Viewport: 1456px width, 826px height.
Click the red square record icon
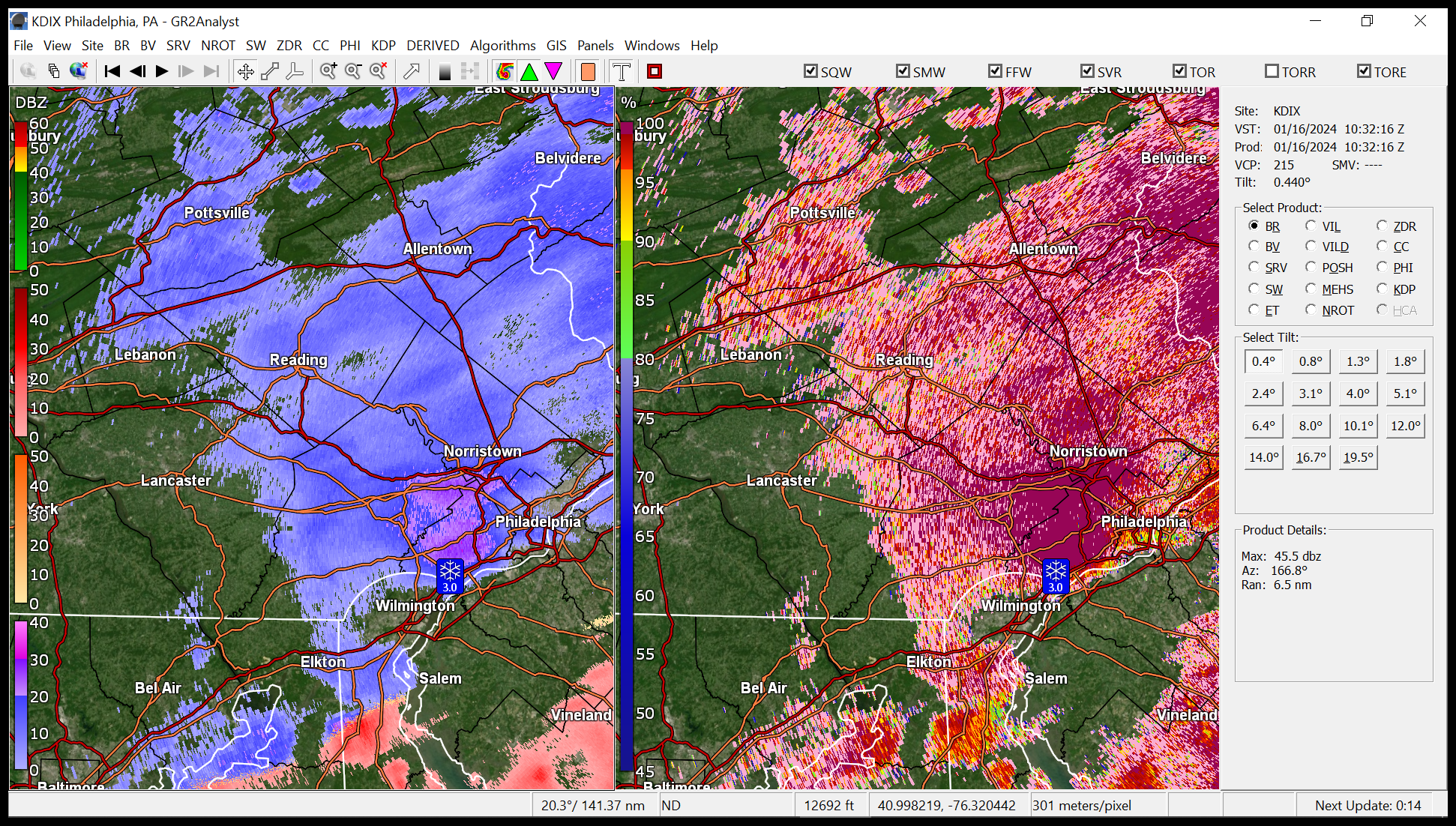(x=655, y=71)
